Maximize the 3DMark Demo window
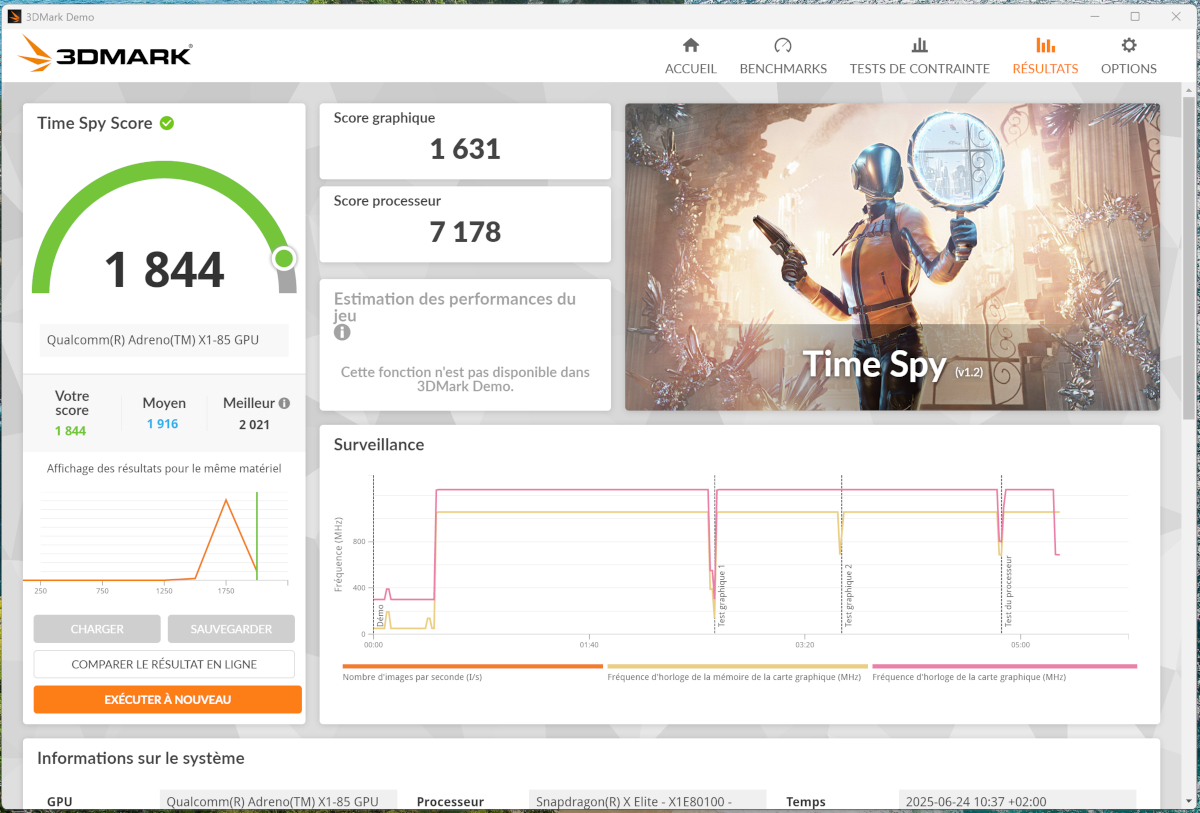Viewport: 1200px width, 813px height. (x=1135, y=16)
